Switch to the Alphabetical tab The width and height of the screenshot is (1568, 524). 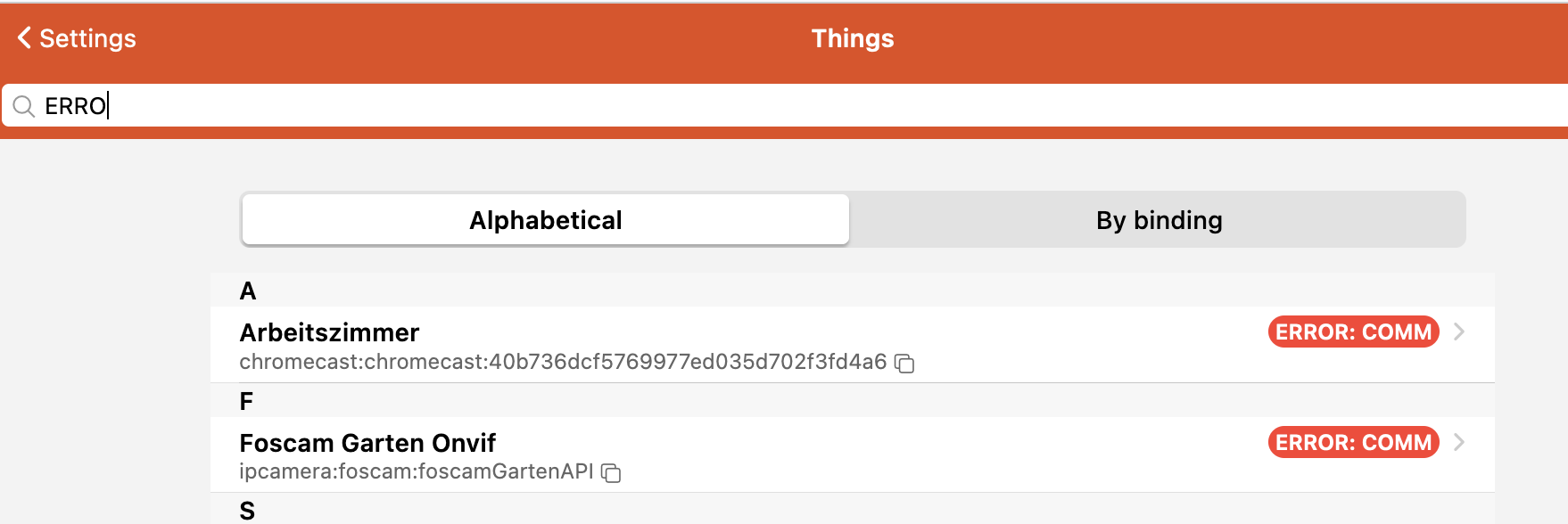click(x=546, y=220)
